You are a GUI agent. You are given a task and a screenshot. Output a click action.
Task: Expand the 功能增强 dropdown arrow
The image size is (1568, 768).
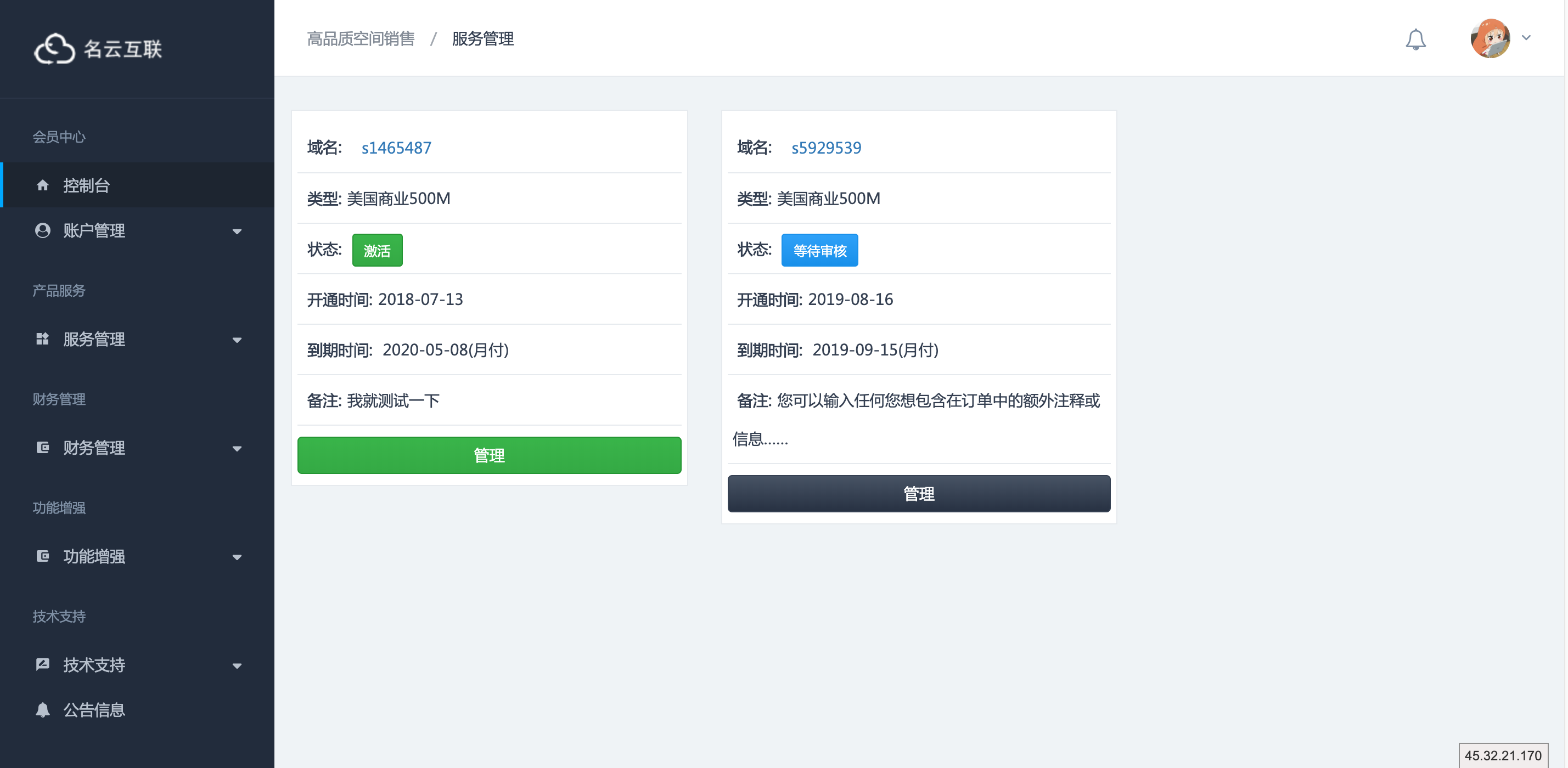point(237,557)
